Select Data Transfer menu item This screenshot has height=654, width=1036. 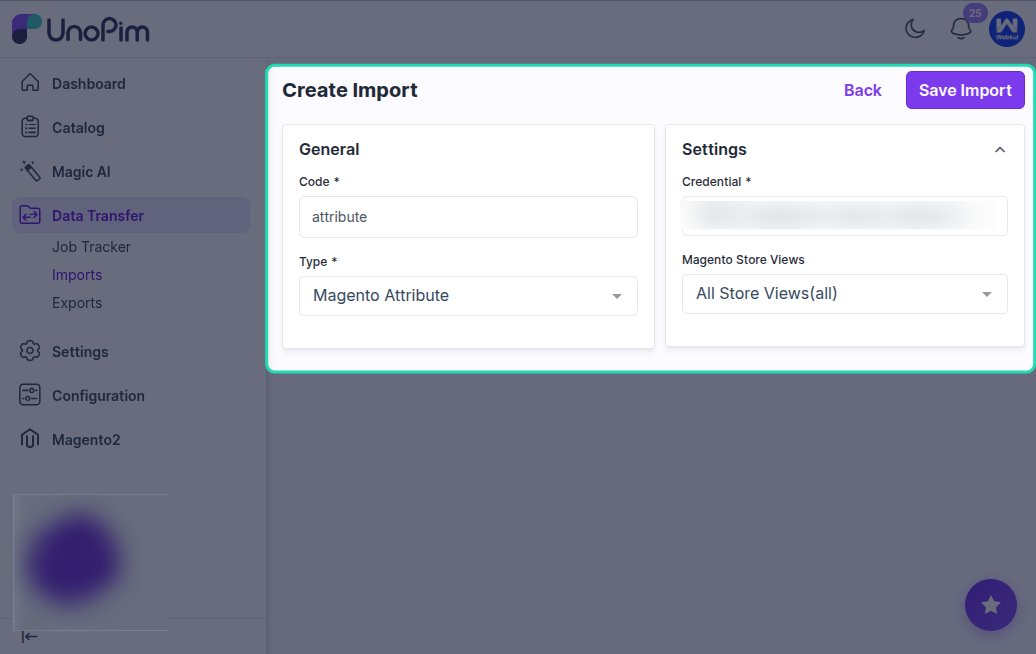131,215
